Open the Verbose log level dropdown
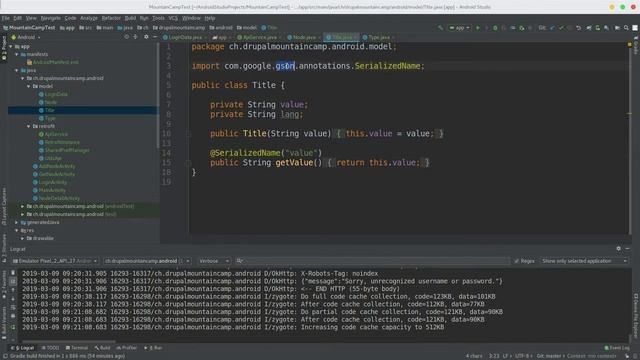This screenshot has height=360, width=640. [213, 261]
